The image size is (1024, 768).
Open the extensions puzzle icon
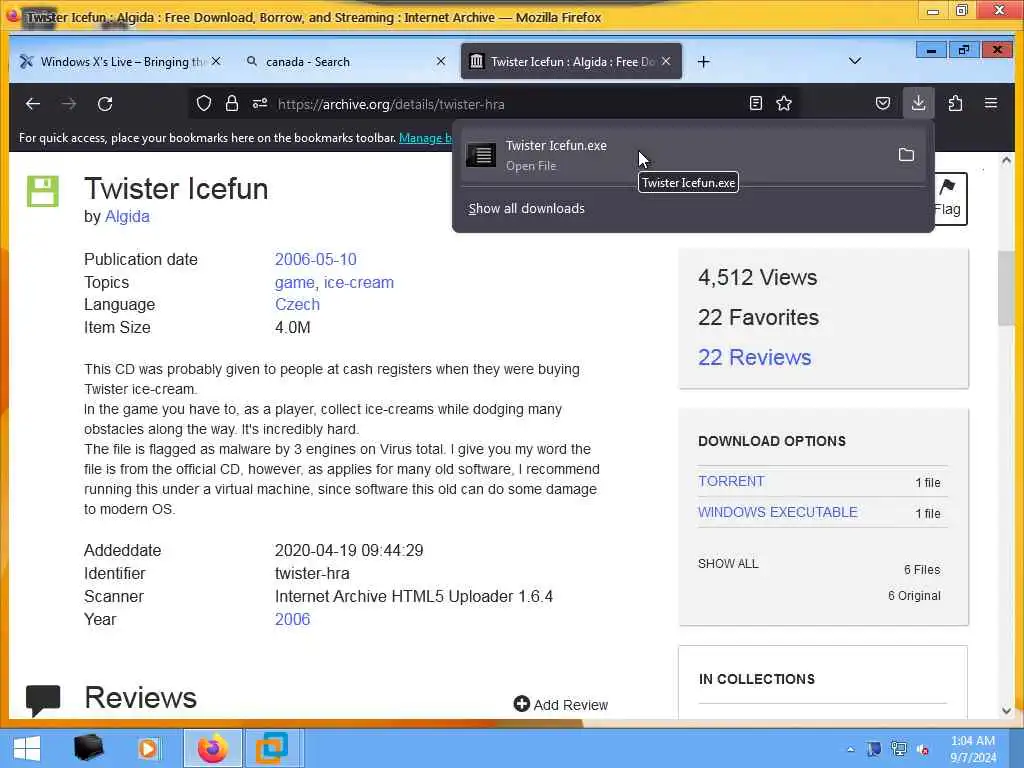[x=955, y=103]
